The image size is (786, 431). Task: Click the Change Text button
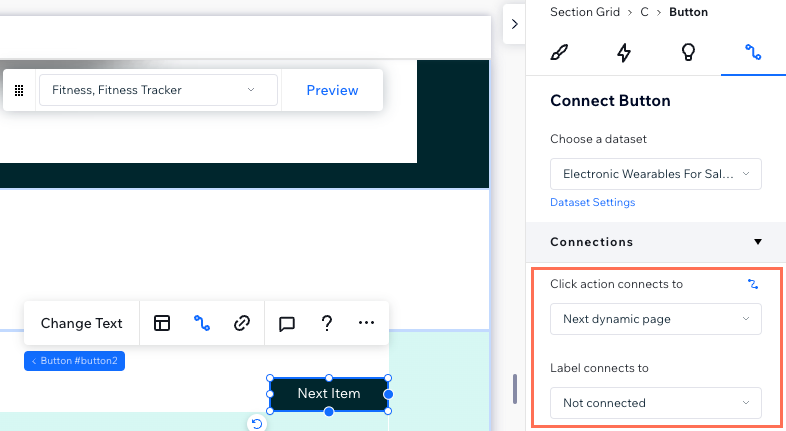82,323
